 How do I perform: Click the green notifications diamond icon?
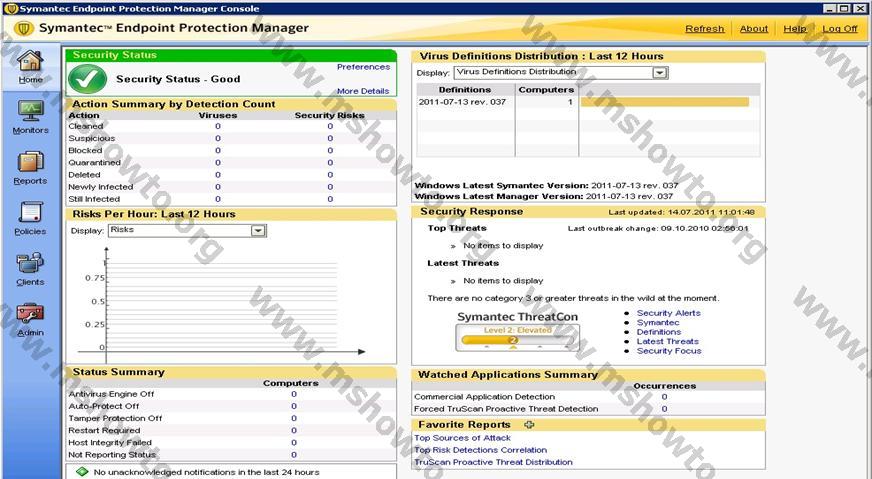[x=82, y=472]
